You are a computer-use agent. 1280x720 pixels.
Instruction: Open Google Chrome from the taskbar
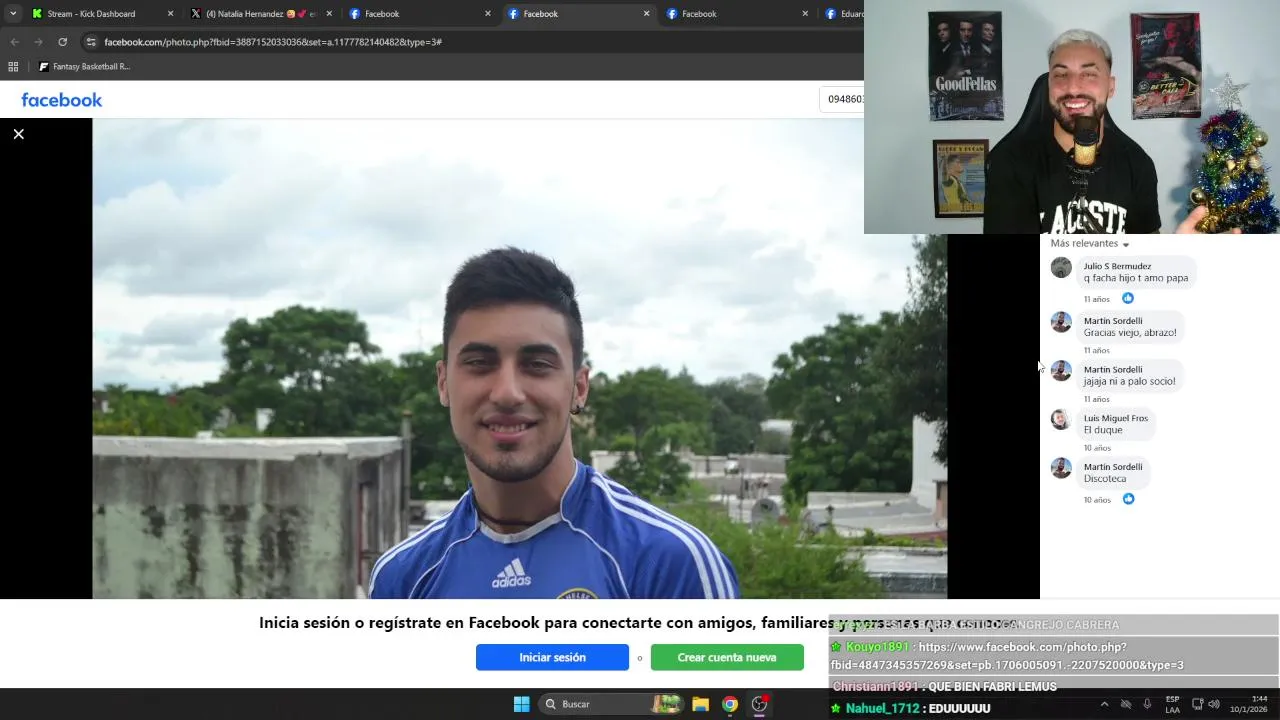click(x=730, y=704)
